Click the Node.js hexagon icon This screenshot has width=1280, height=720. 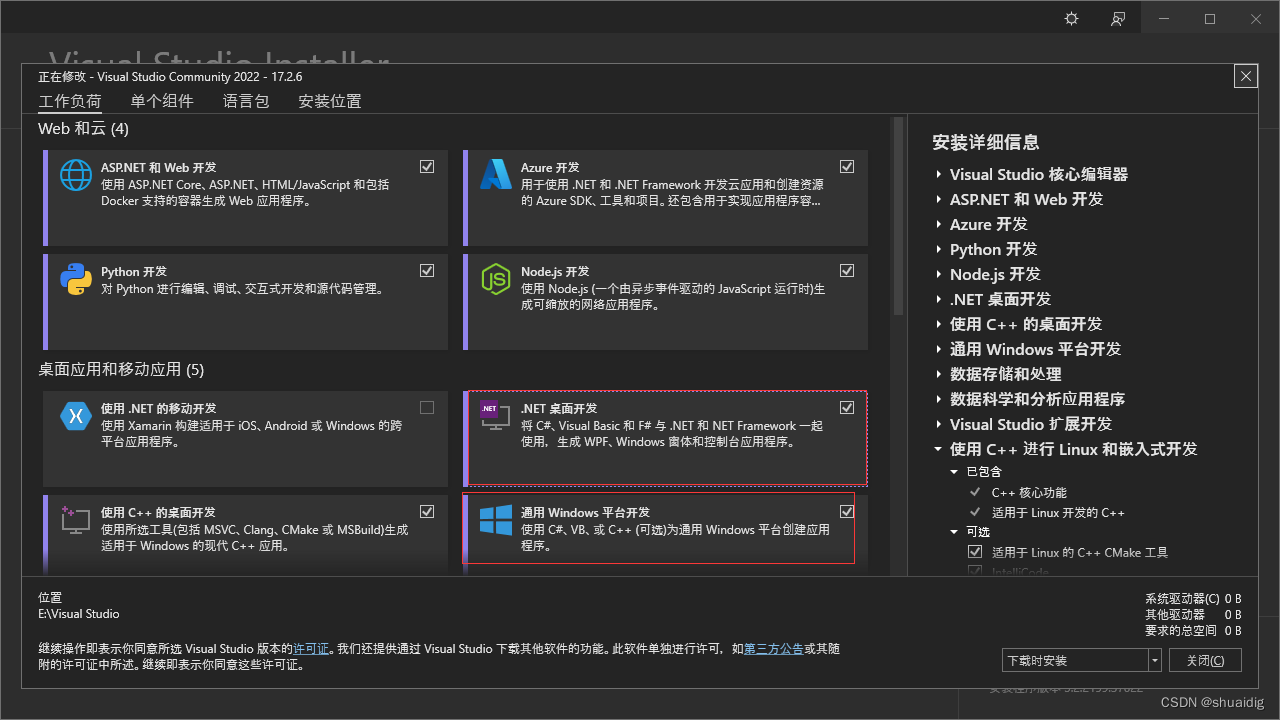(x=496, y=279)
